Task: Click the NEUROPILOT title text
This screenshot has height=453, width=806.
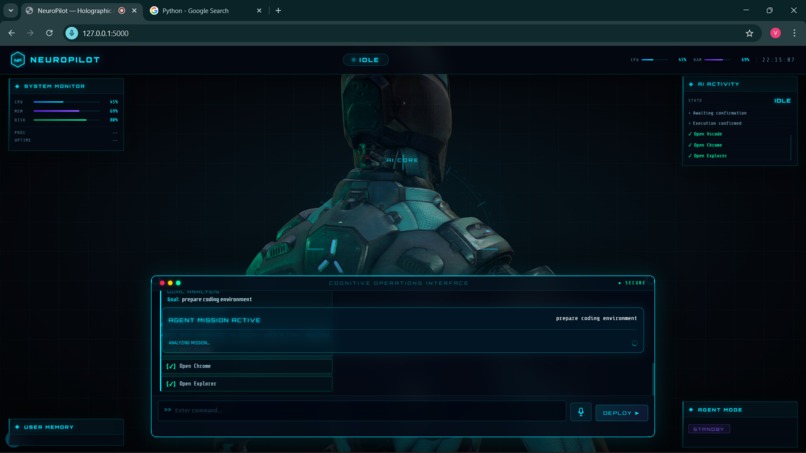Action: (x=65, y=60)
